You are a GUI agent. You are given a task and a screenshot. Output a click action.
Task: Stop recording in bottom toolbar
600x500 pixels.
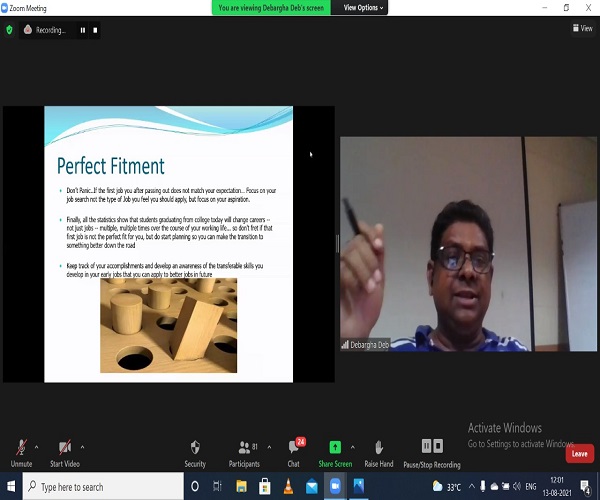point(438,446)
